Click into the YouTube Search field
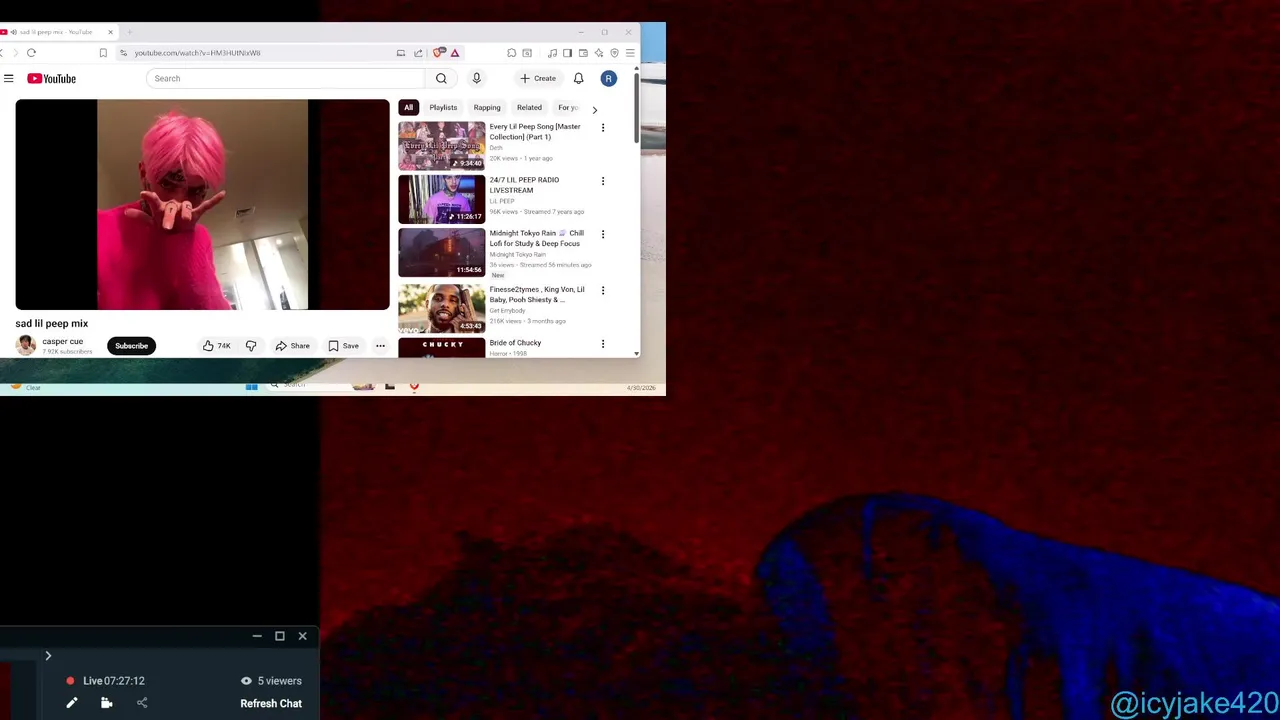Screen dimensions: 1280x720 285,78
